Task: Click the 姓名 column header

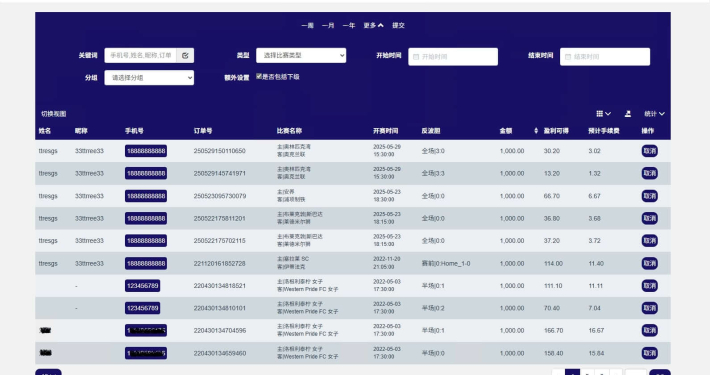Action: [x=45, y=131]
